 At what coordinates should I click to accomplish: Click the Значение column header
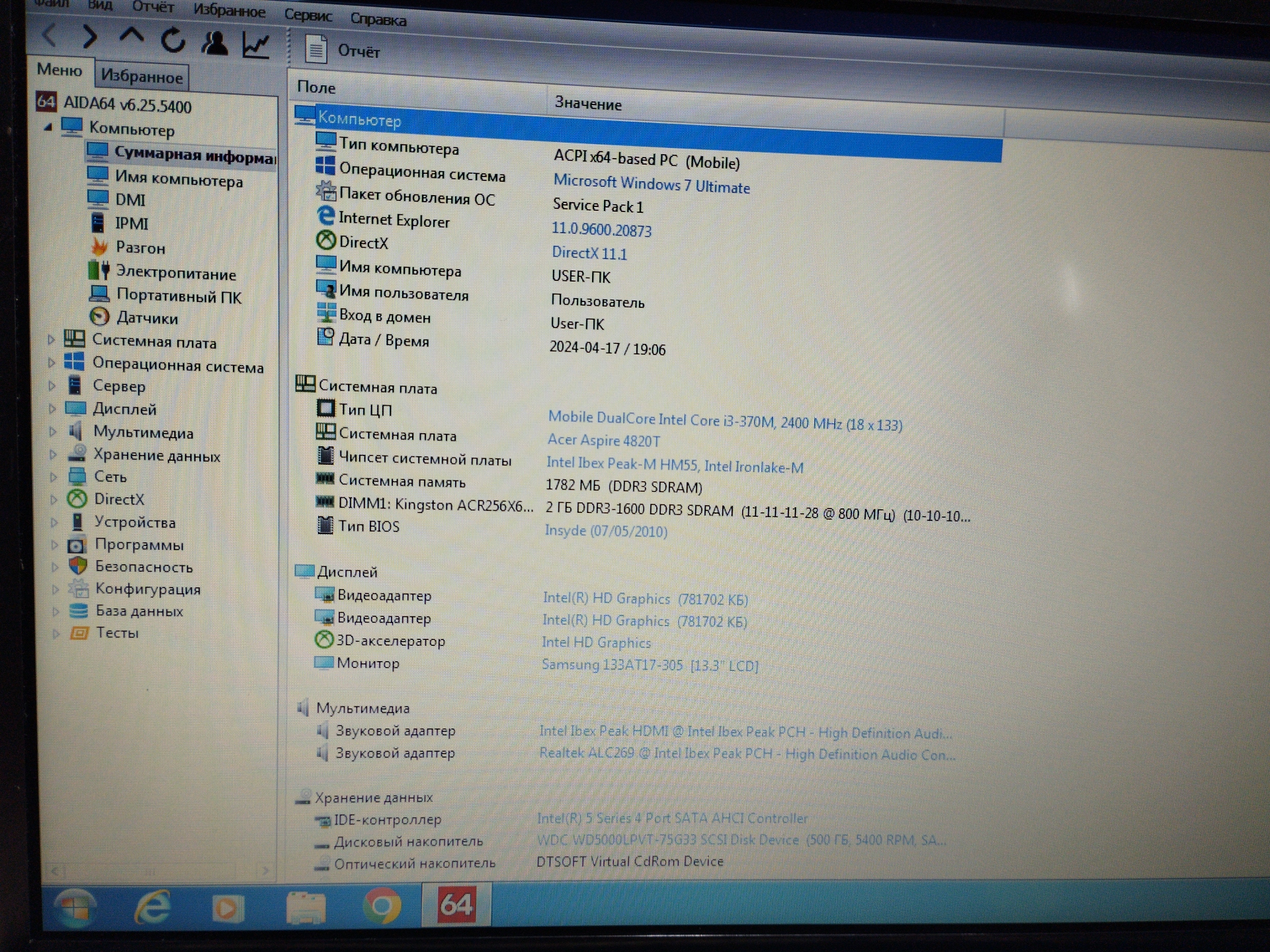588,103
